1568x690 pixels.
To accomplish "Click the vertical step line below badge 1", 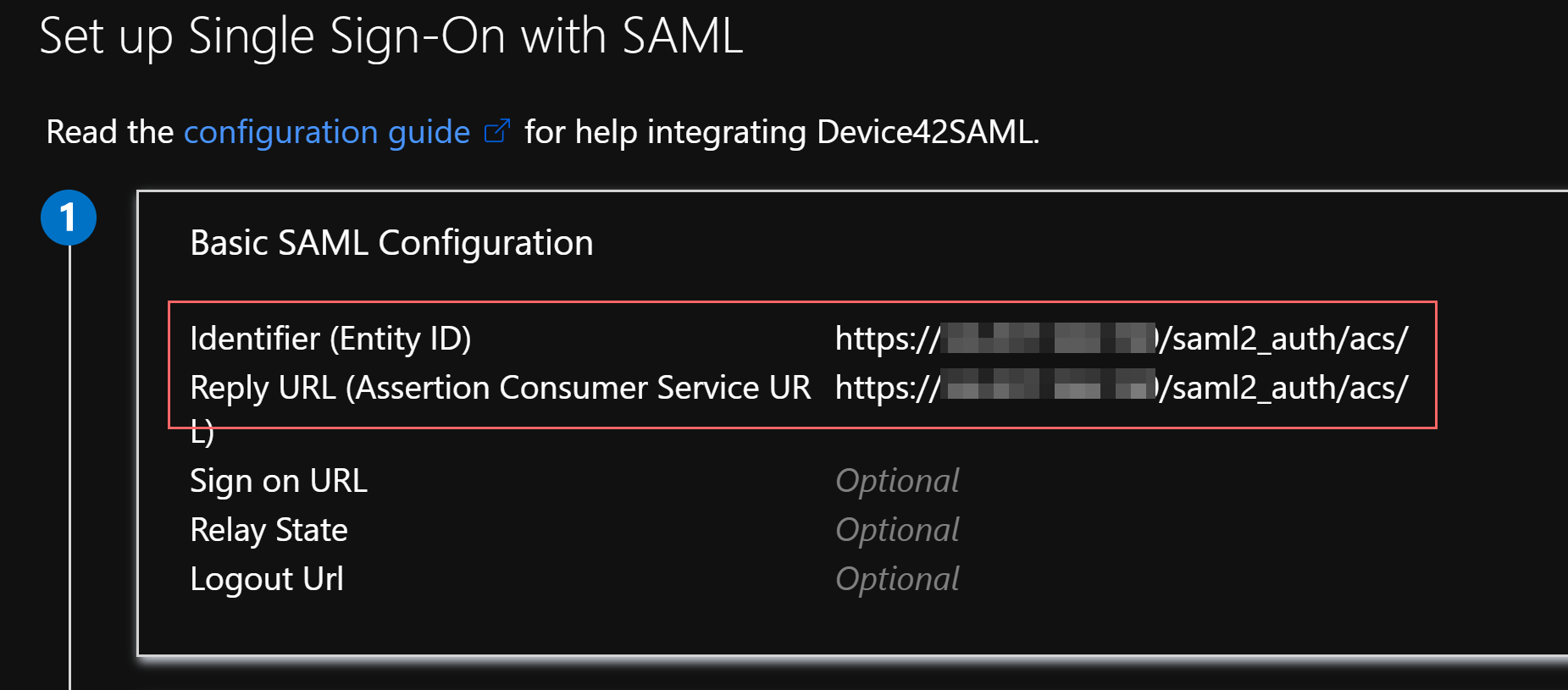I will coord(69,466).
